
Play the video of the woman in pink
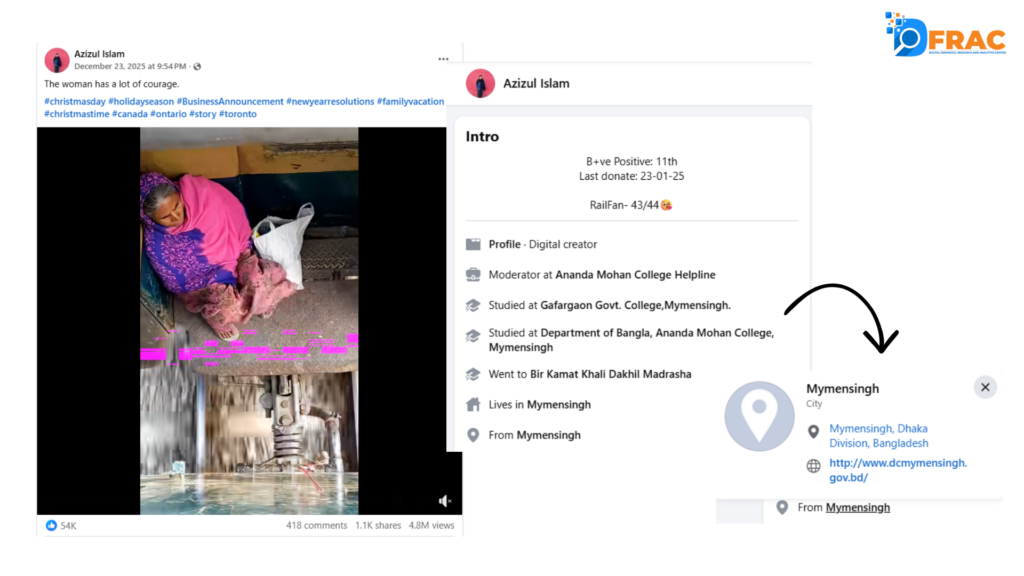(x=249, y=320)
